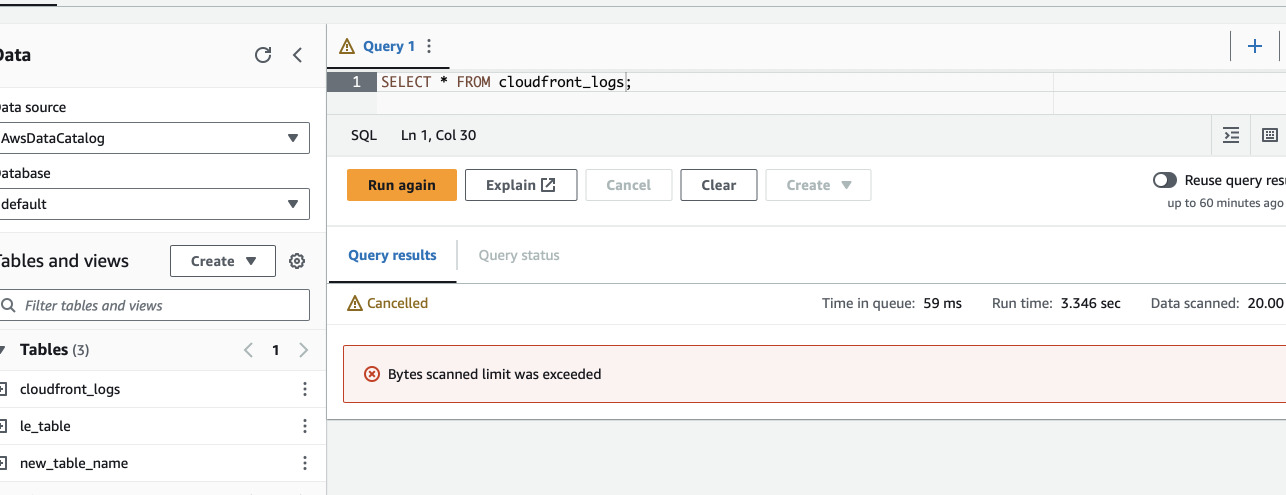
Task: Open the Database dropdown
Action: (154, 204)
